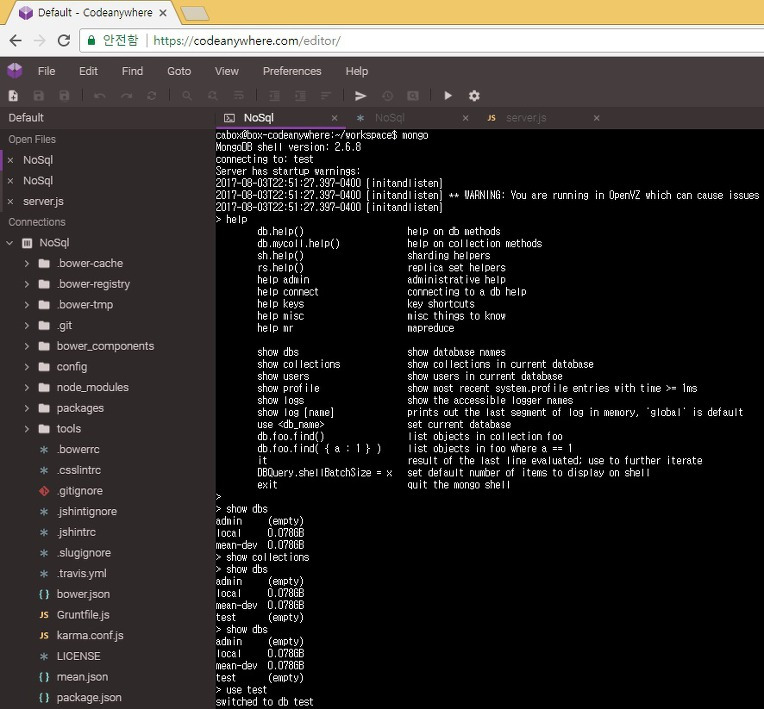Image resolution: width=764 pixels, height=709 pixels.
Task: Expand the node_modules folder
Action: tap(27, 388)
